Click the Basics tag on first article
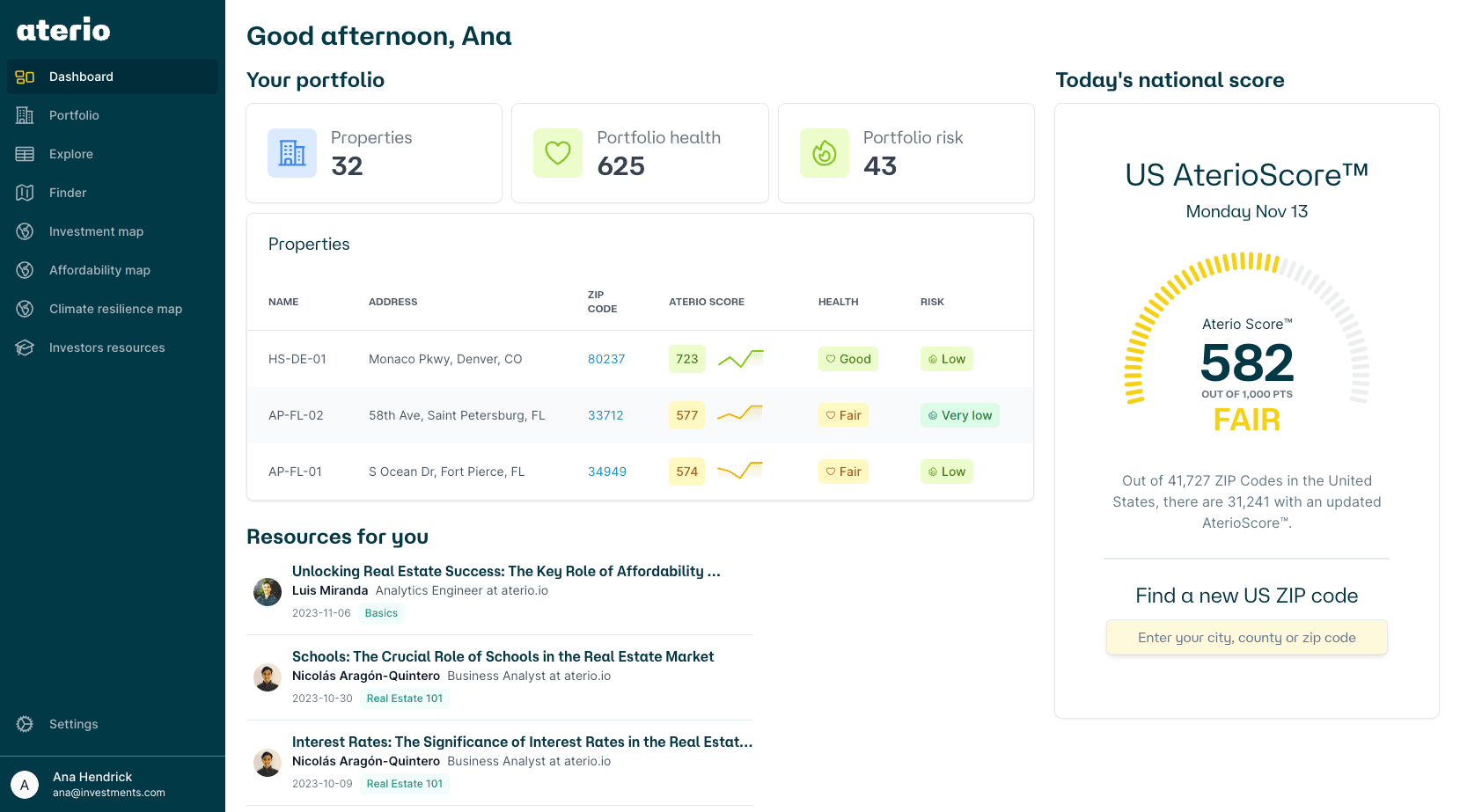This screenshot has width=1460, height=812. 381,613
